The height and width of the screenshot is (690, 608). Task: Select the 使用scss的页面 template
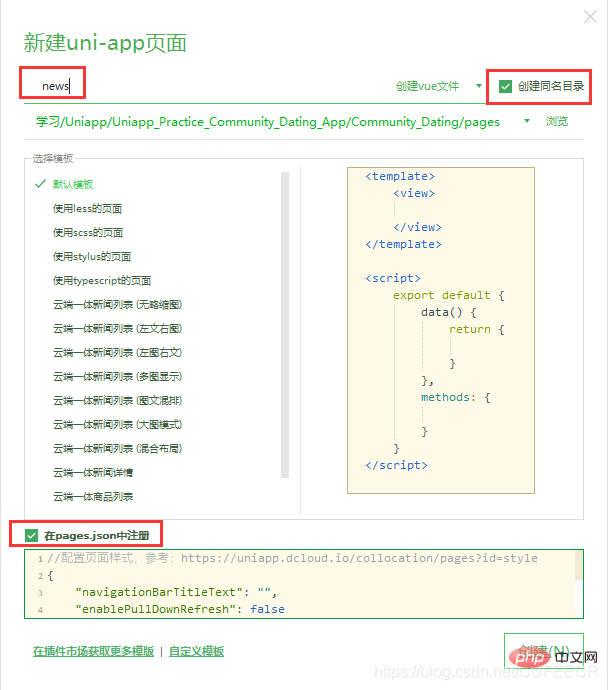pos(88,232)
